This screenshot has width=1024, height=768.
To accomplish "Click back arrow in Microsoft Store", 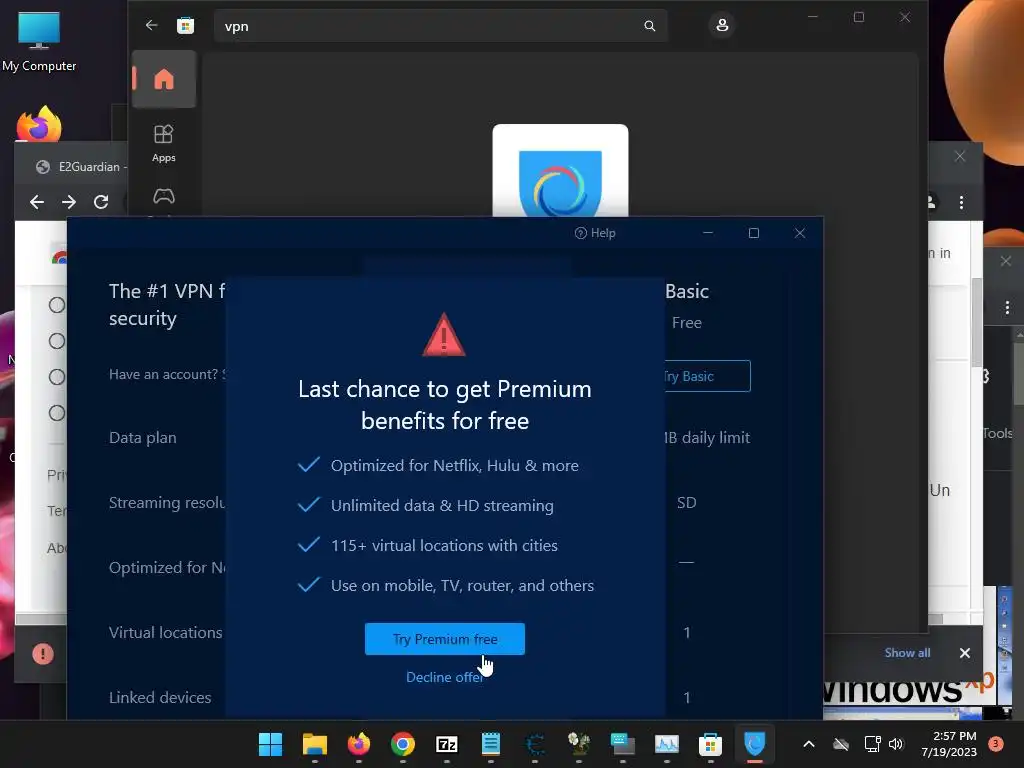I will point(152,25).
